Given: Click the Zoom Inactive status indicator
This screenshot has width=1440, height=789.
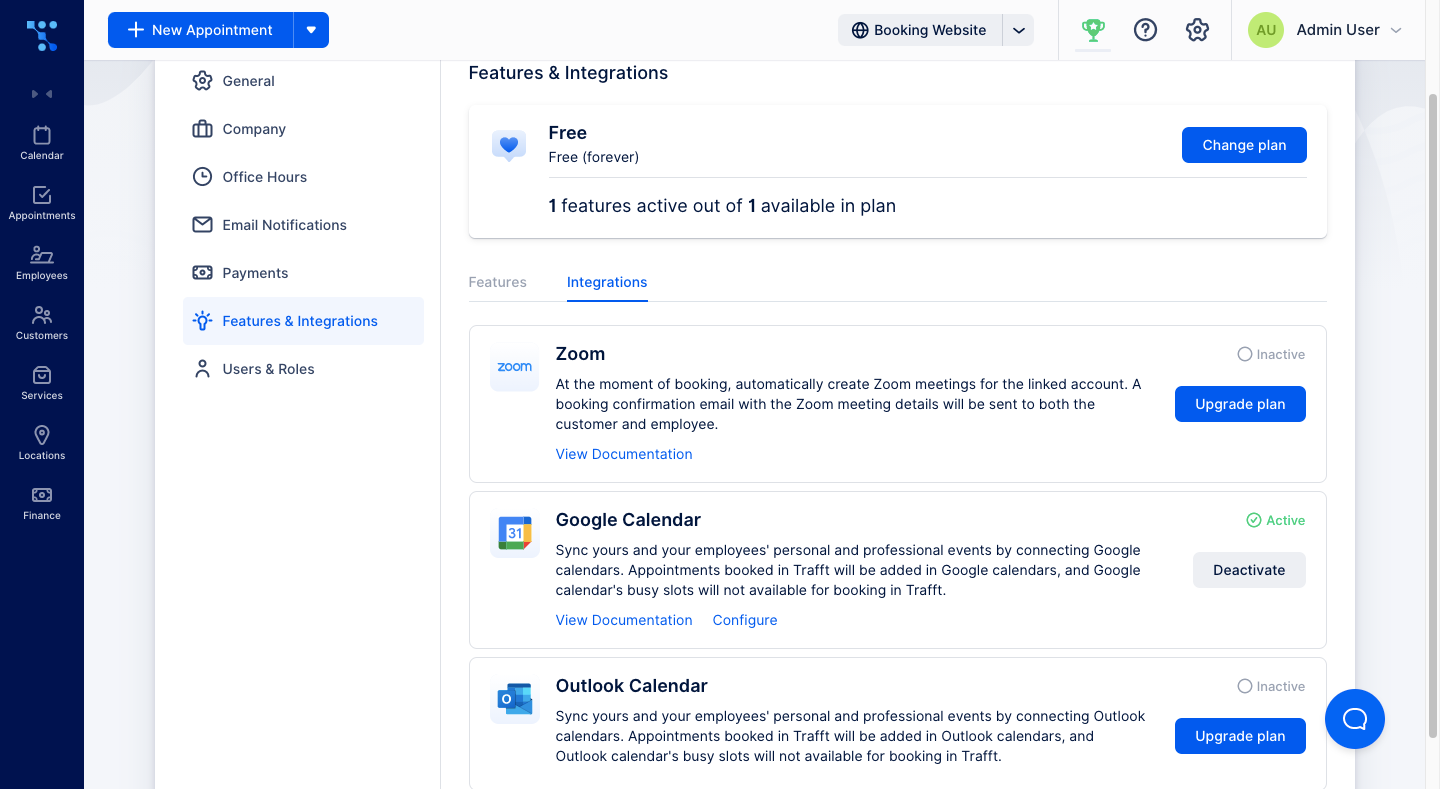Looking at the screenshot, I should [1271, 354].
